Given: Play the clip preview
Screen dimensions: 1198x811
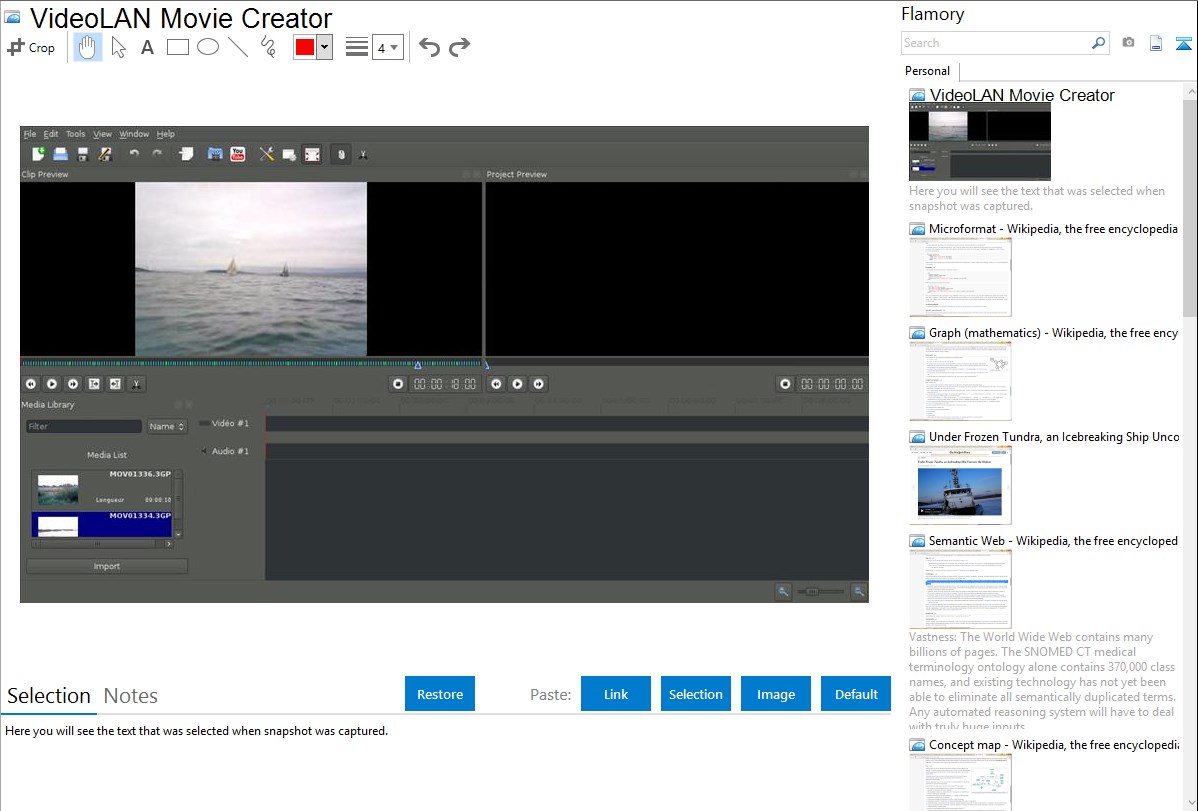Looking at the screenshot, I should click(x=52, y=384).
